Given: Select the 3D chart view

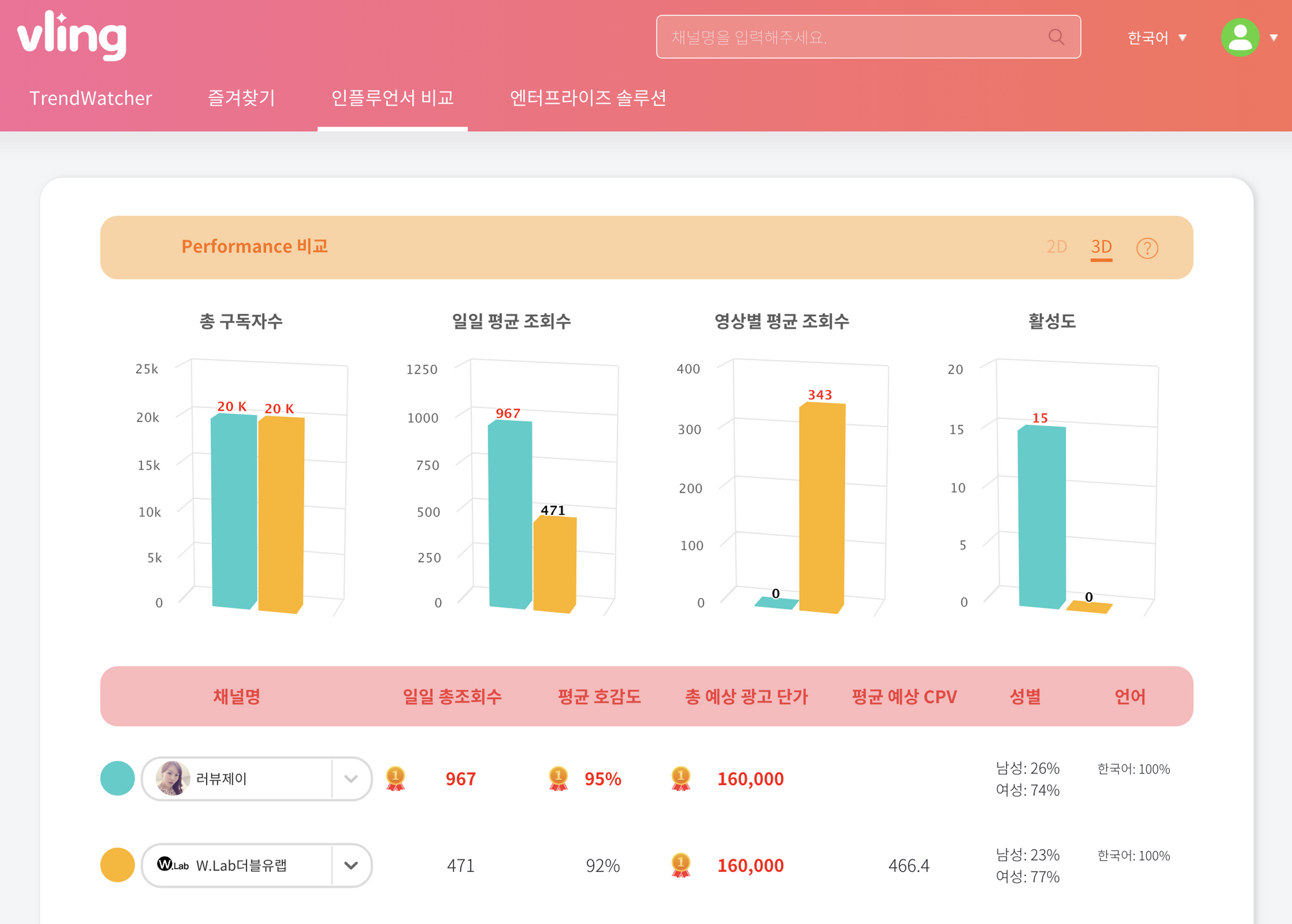Looking at the screenshot, I should tap(1101, 247).
